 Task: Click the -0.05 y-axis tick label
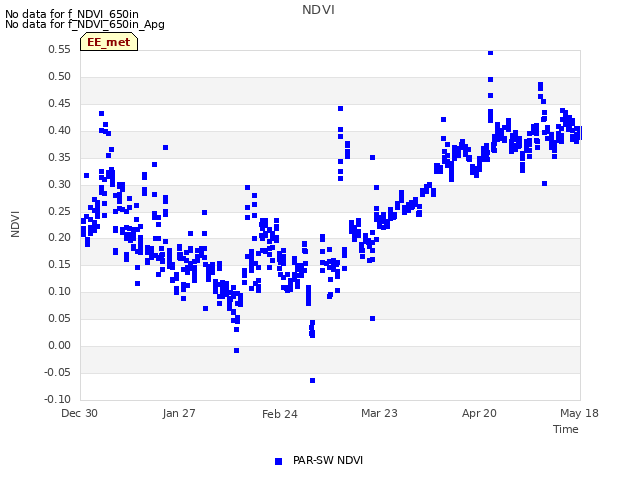coord(58,372)
